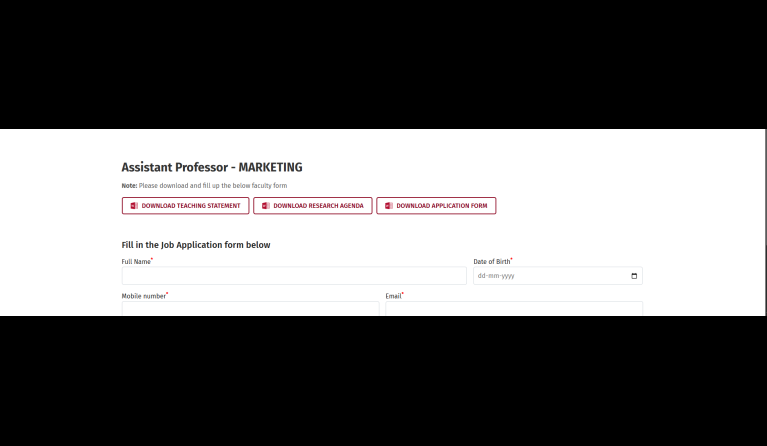Select the year segment 'yyyy' of date field
The width and height of the screenshot is (767, 446).
pos(507,276)
